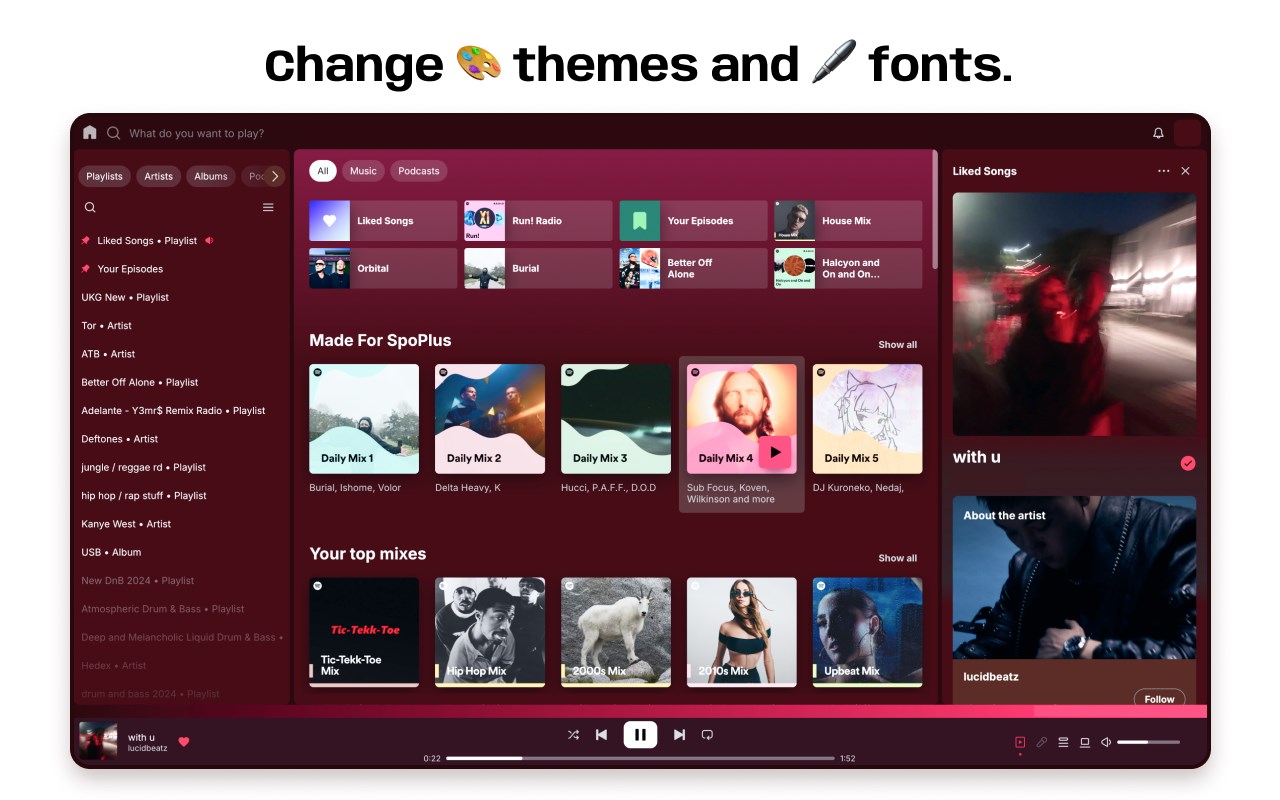Open Daily Mix 1 cover
Screen dimensions: 1280x800
coord(364,419)
